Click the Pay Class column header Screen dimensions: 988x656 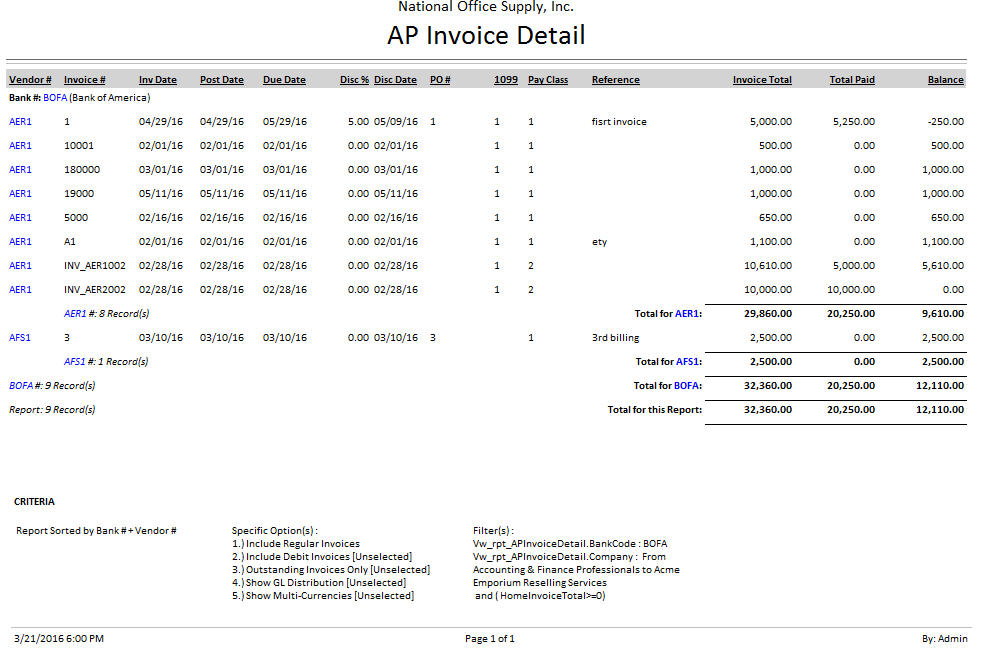click(547, 80)
